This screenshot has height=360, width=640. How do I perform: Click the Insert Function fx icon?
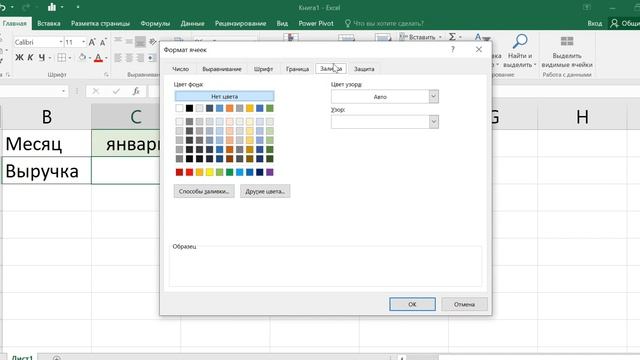click(x=136, y=91)
